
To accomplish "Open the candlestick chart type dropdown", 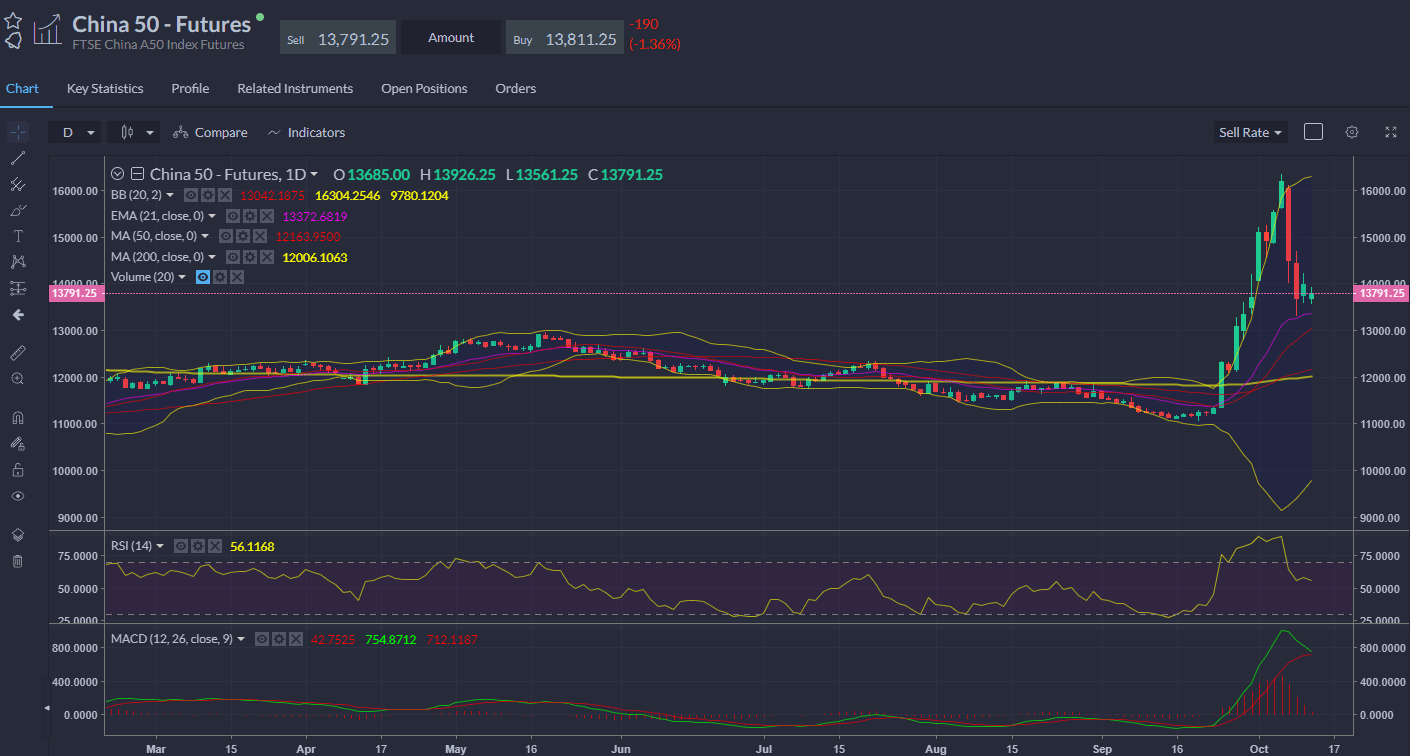I will pyautogui.click(x=135, y=132).
